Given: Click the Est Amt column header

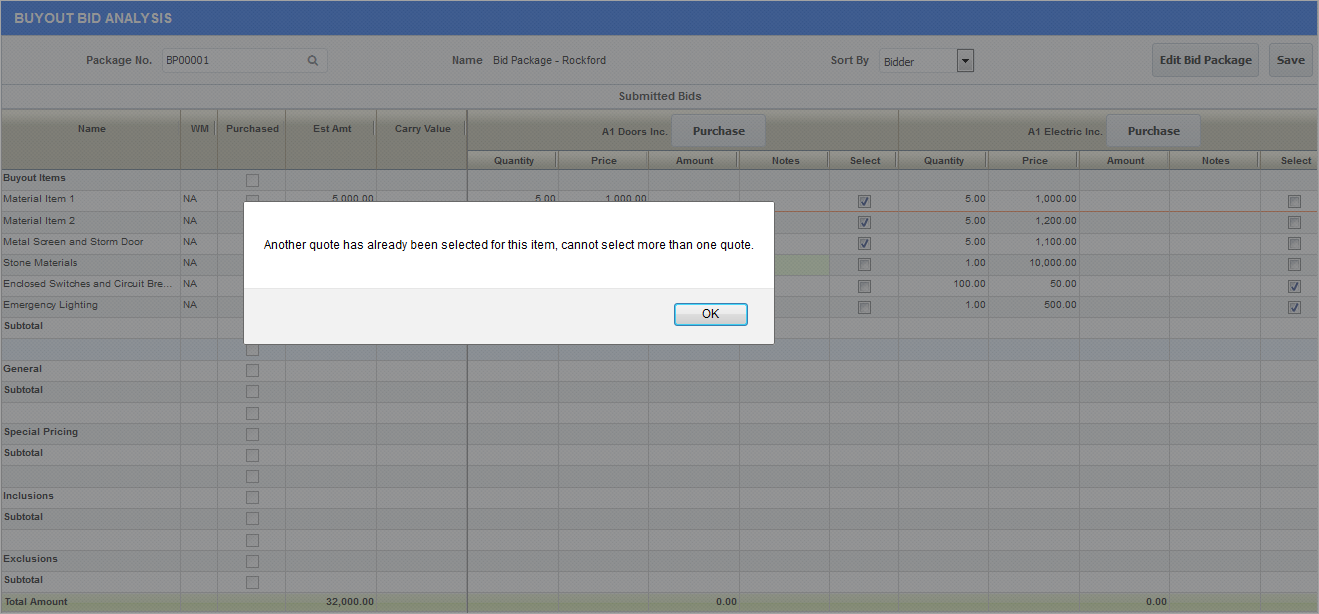Looking at the screenshot, I should click(330, 129).
